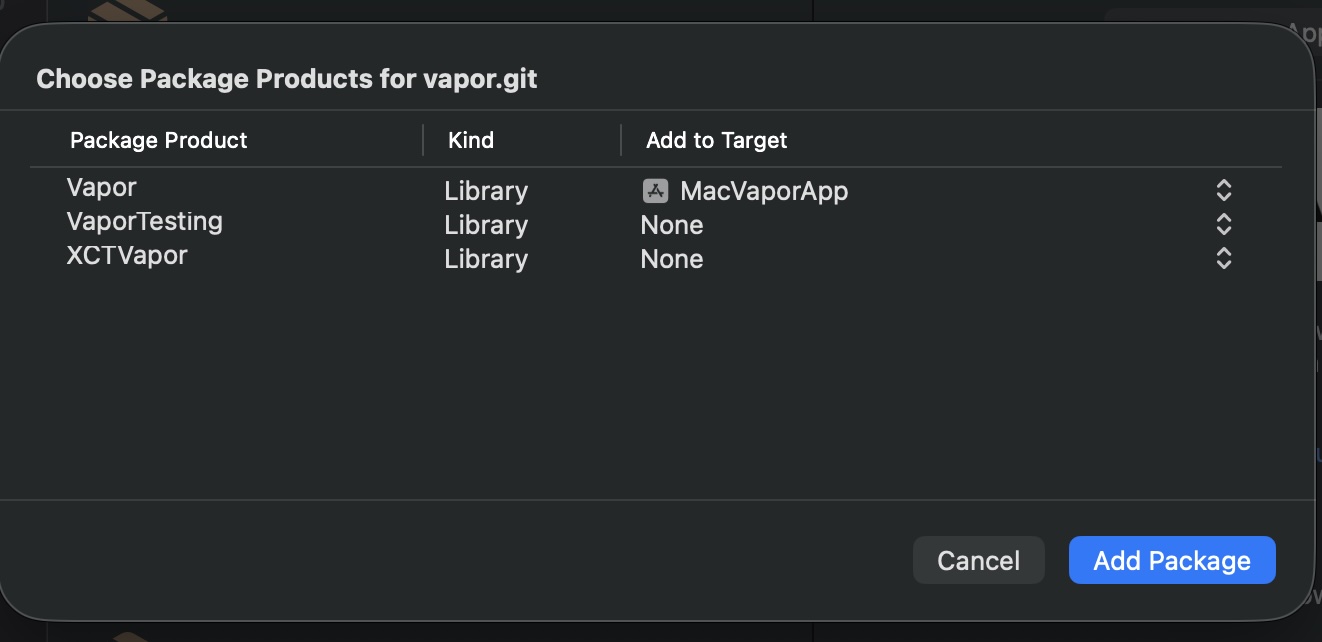Click the Library kind cell for Vapor
The image size is (1322, 642).
tap(486, 190)
